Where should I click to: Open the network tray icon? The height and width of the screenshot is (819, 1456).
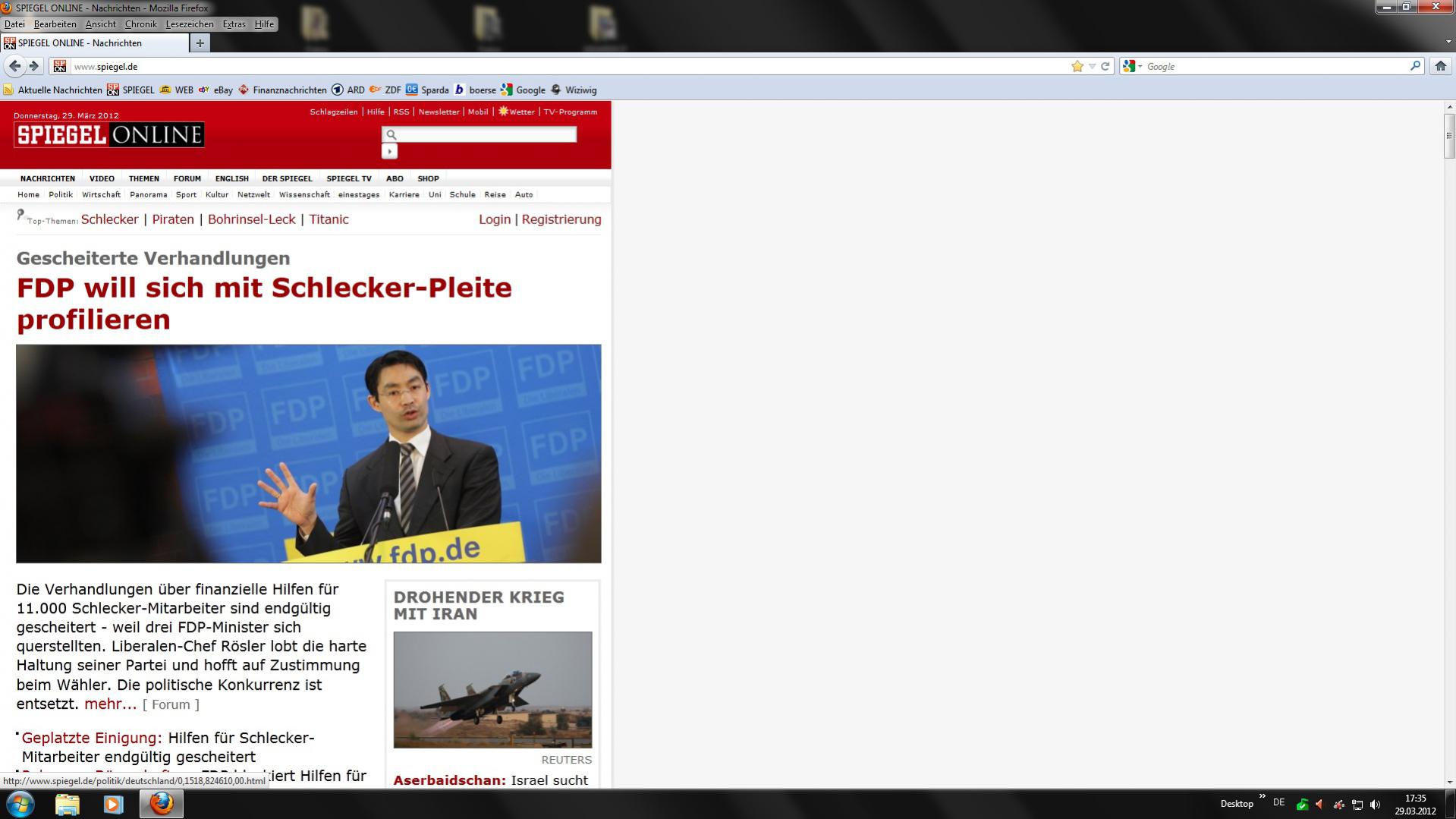[1357, 805]
